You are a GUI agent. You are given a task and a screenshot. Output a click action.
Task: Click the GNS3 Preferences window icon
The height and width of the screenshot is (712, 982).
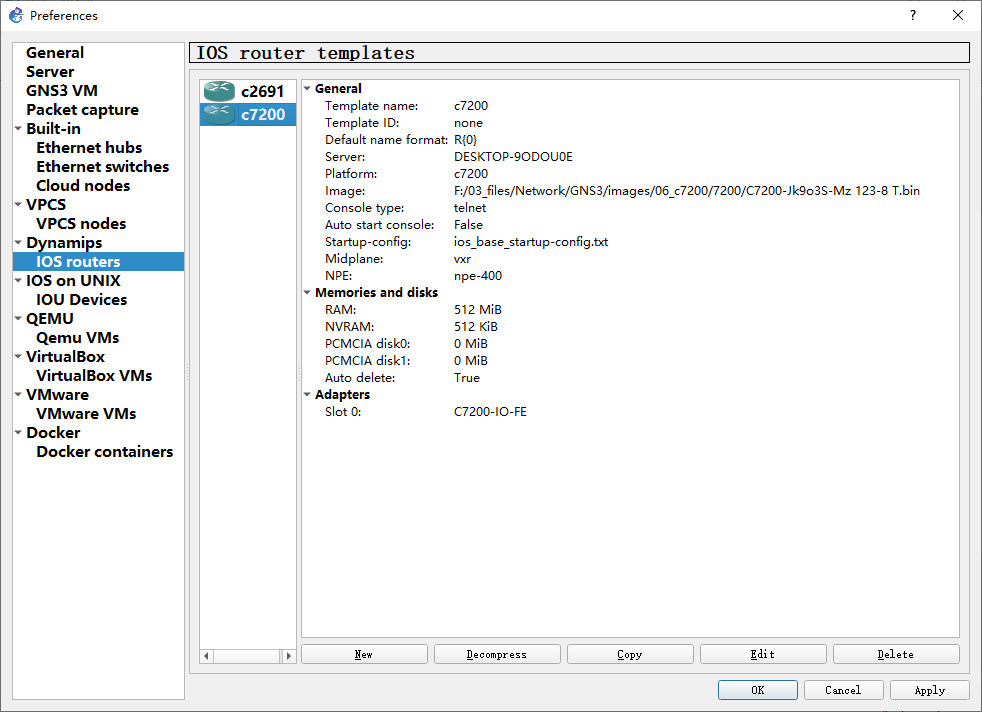tap(16, 15)
